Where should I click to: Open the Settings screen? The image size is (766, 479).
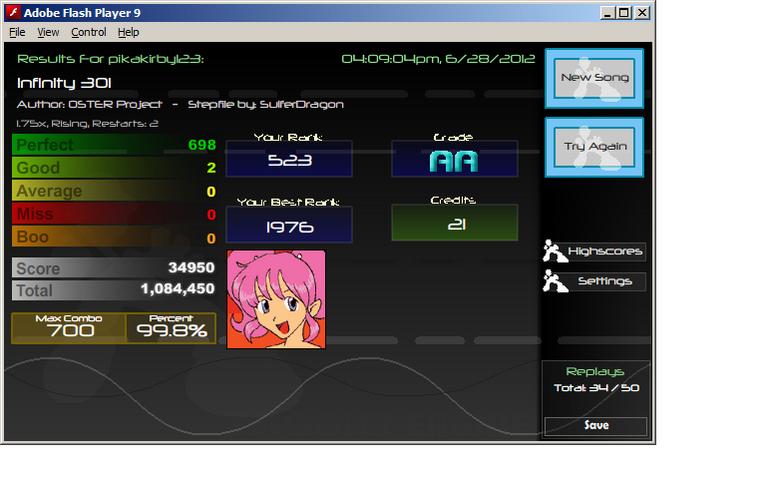click(x=605, y=282)
